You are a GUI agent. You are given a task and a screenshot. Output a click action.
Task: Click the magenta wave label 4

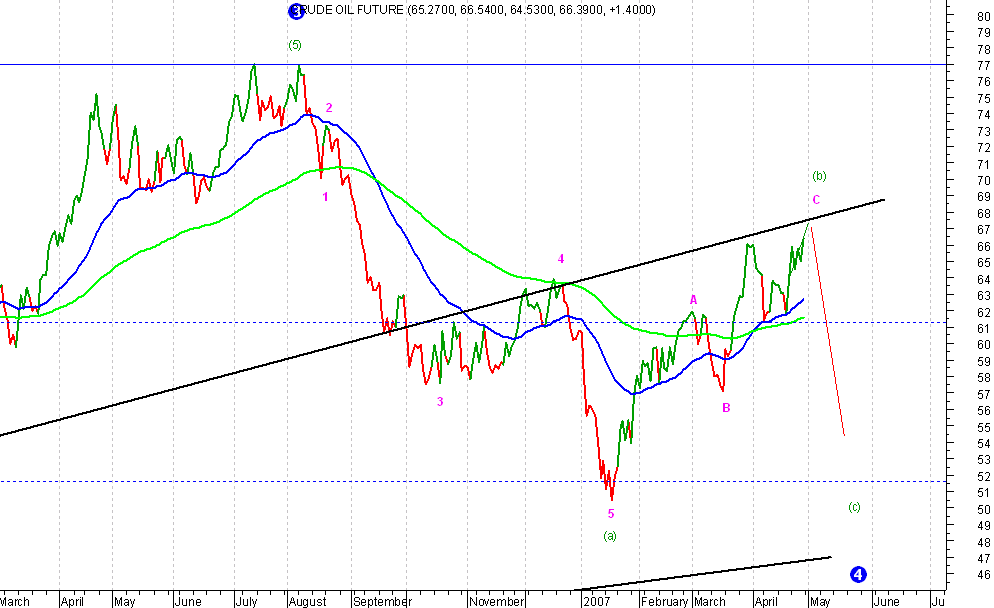tap(560, 259)
